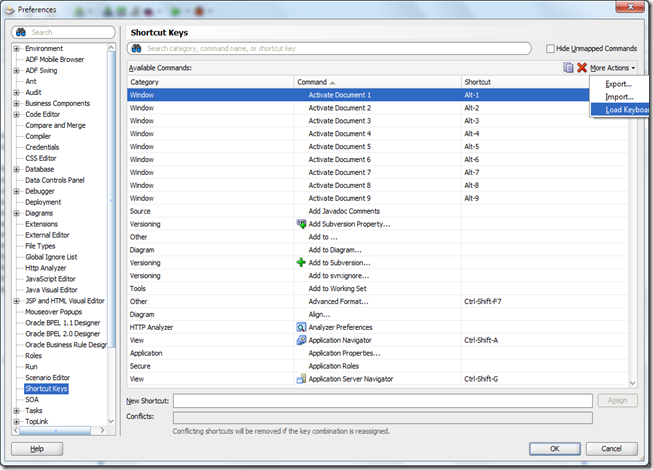Select Shortcut Keys in the tree
Viewport: 653px width, 470px height.
tap(46, 388)
